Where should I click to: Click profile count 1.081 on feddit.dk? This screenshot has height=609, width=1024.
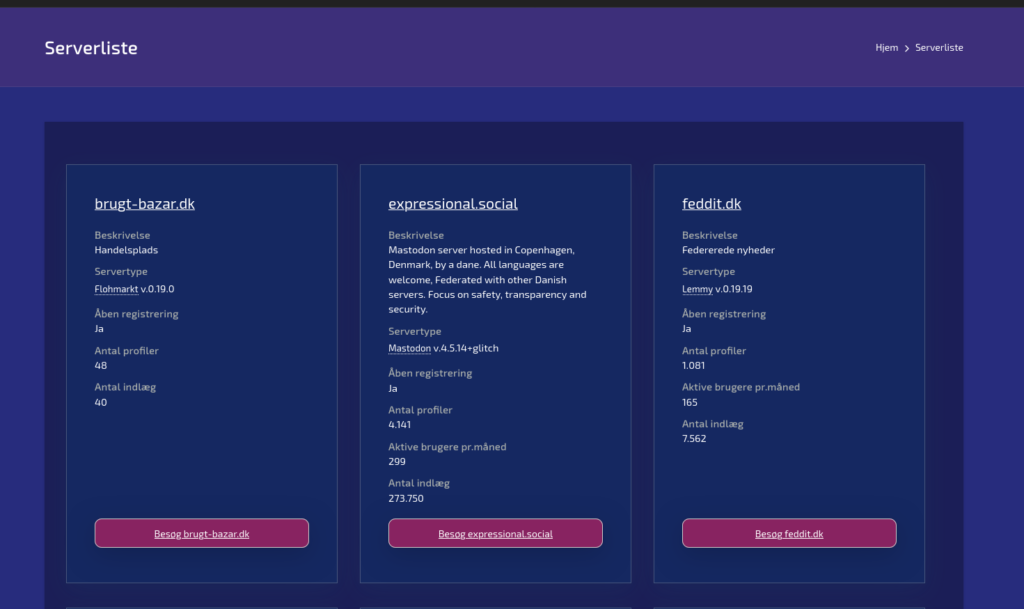pos(693,366)
